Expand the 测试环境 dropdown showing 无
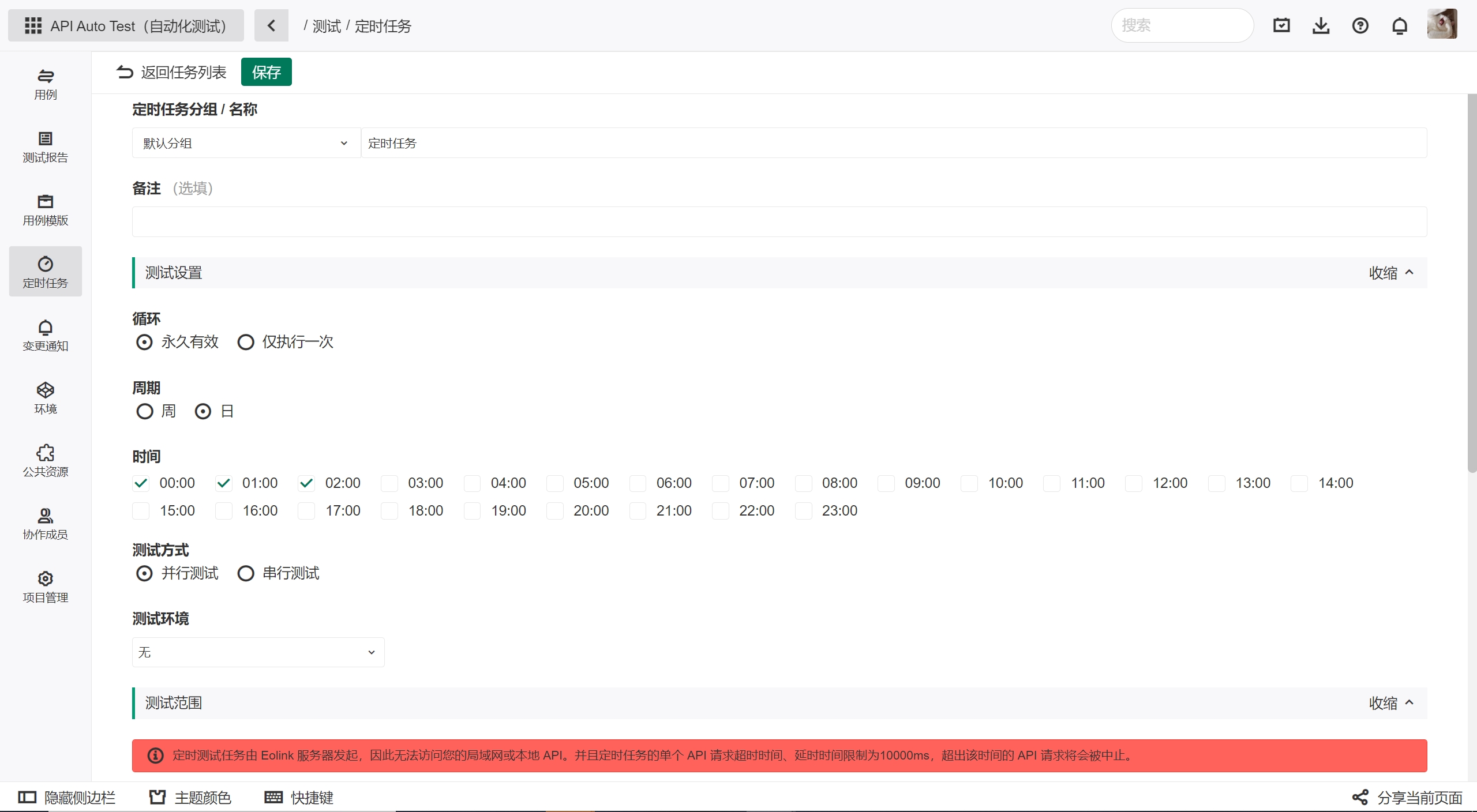The height and width of the screenshot is (812, 1477). (x=258, y=652)
